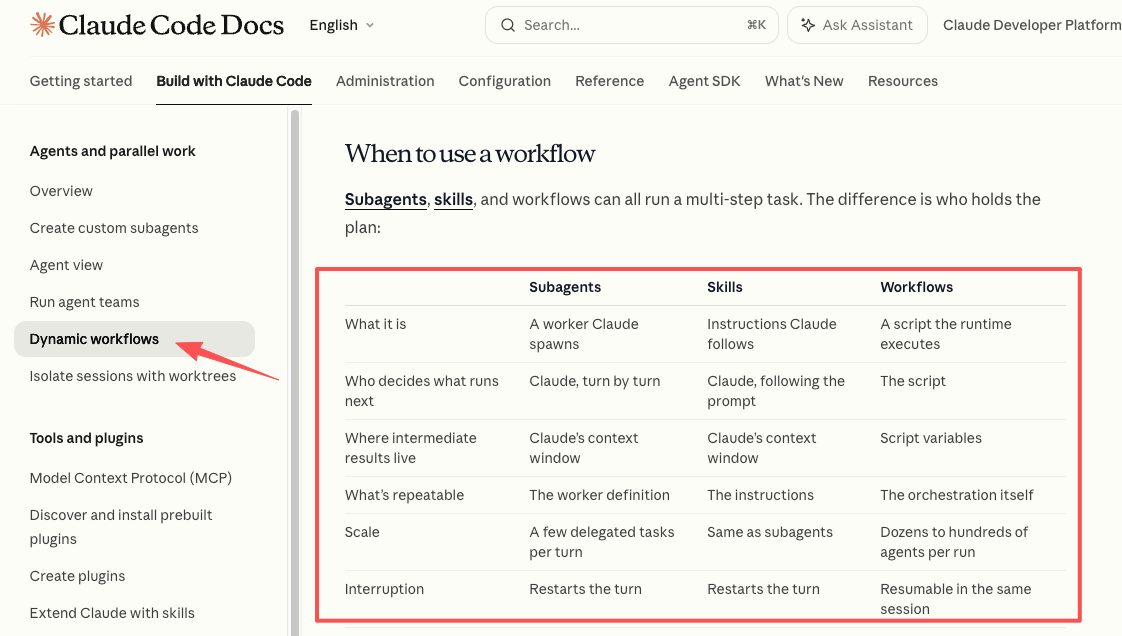The width and height of the screenshot is (1122, 636).
Task: Click the 'Claude, following the prompt' cell
Action: (x=776, y=391)
